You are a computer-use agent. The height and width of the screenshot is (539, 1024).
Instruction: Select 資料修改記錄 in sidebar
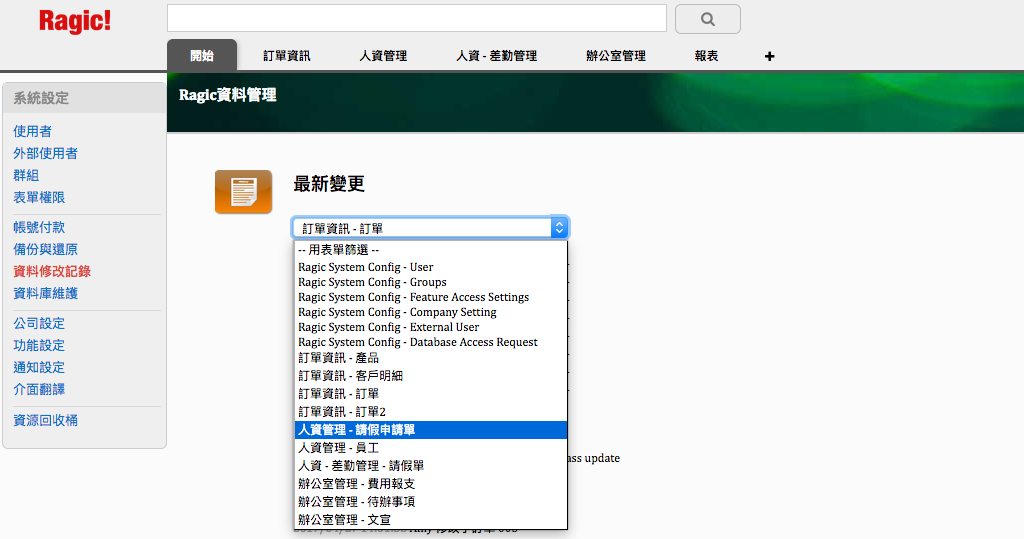coord(52,271)
